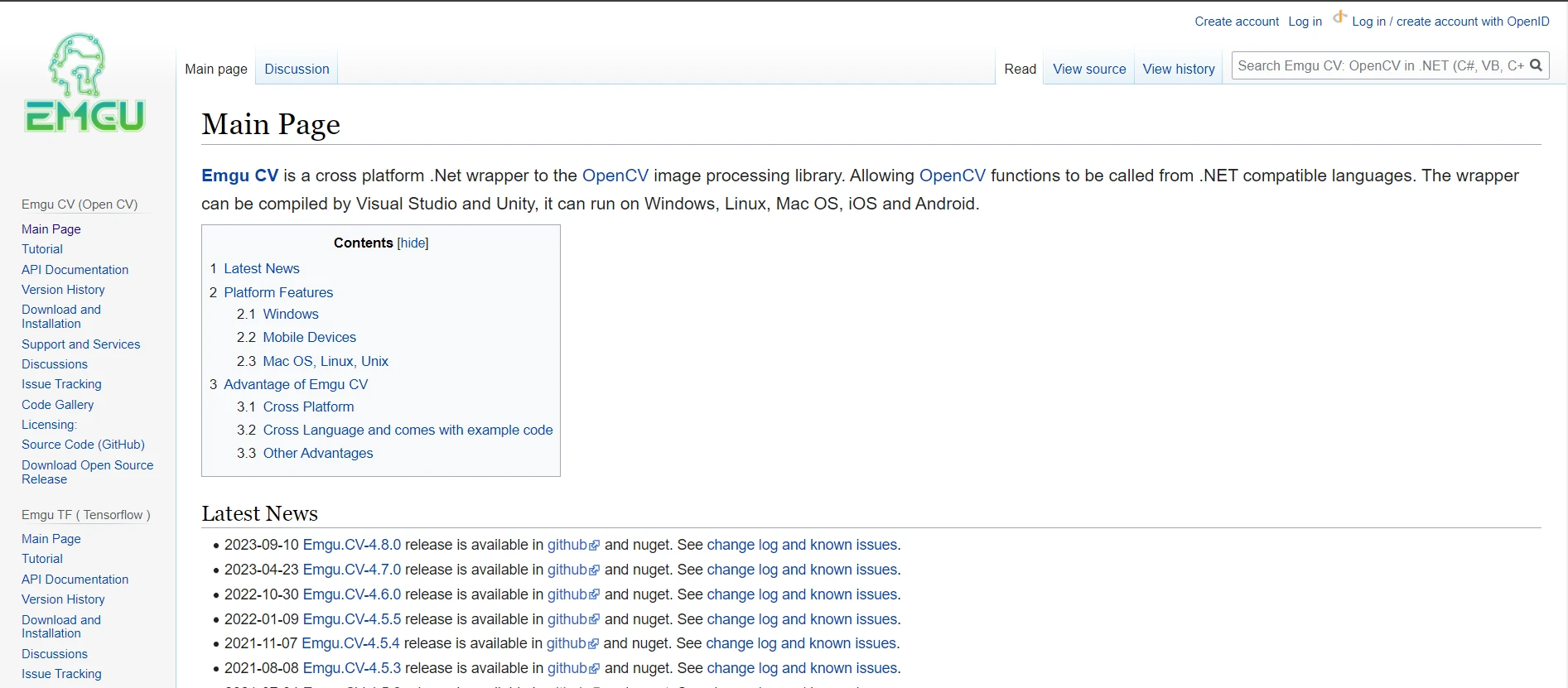Click the Code Gallery sidebar link

coord(57,405)
